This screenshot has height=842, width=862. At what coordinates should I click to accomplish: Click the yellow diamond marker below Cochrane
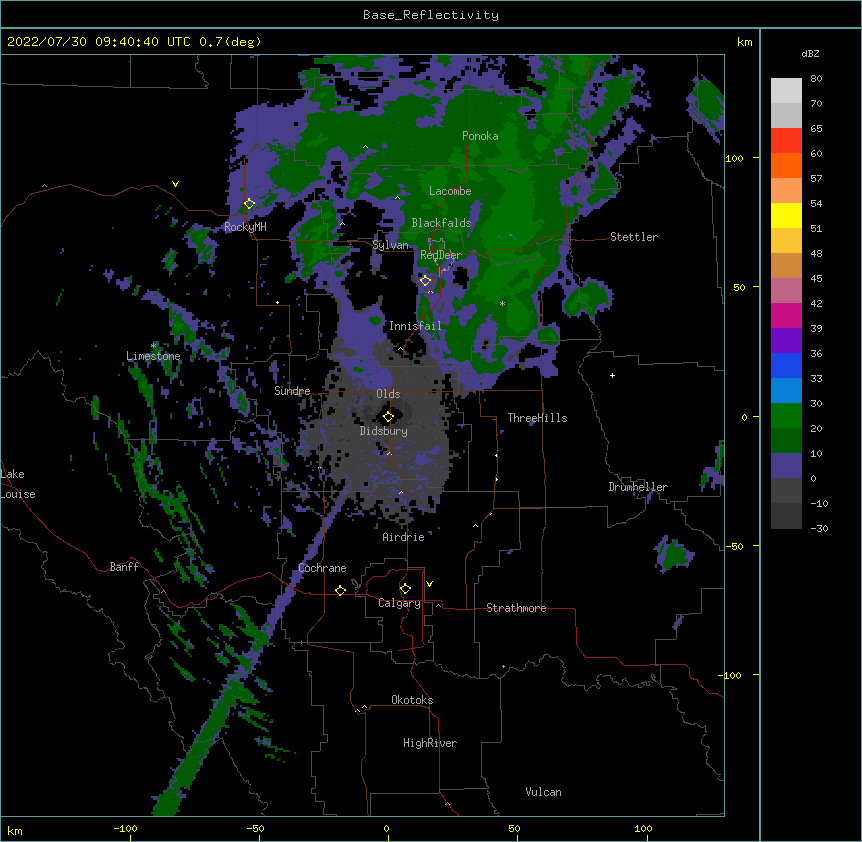[x=340, y=590]
